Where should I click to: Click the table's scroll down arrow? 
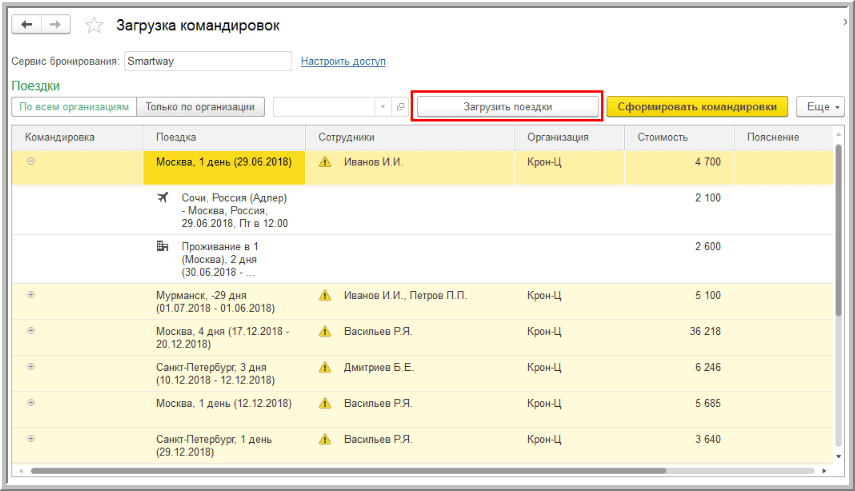point(839,457)
